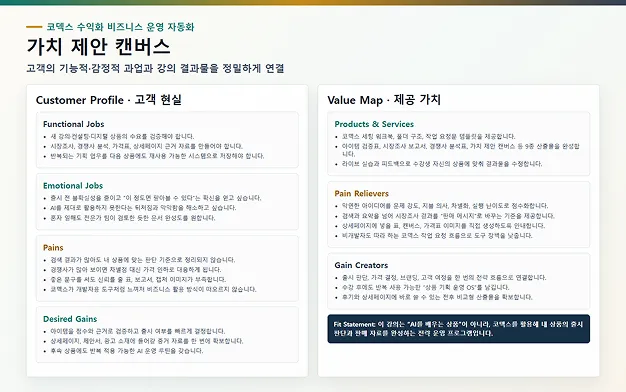Viewport: 626px width, 392px height.
Task: Select the main title '가치 제안 캔버스'
Action: [x=99, y=47]
